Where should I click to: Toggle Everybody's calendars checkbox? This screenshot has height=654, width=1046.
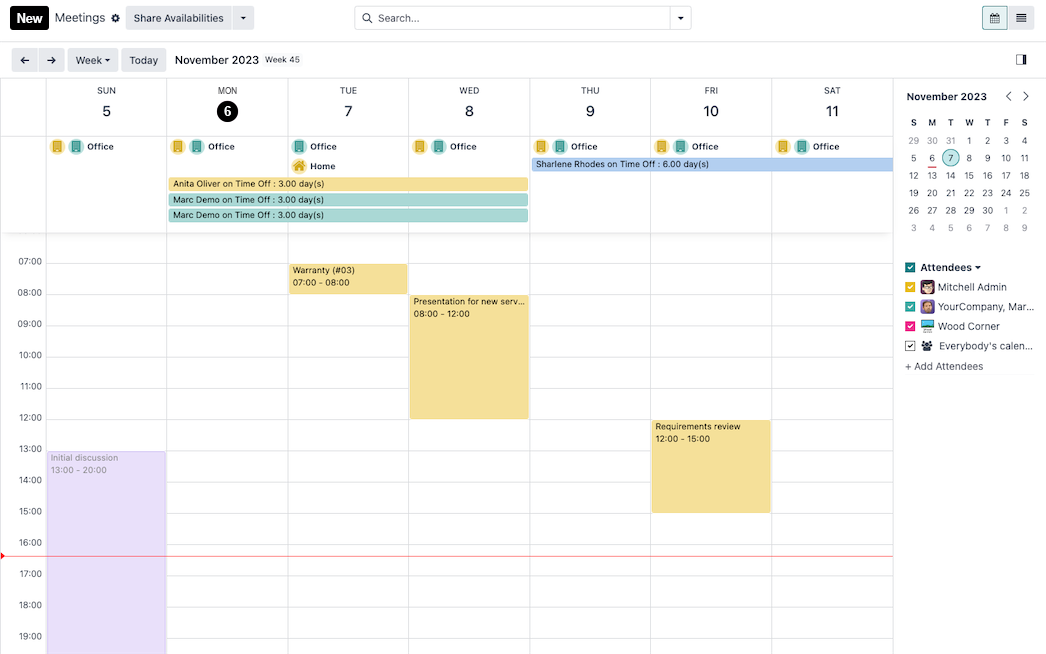point(910,346)
